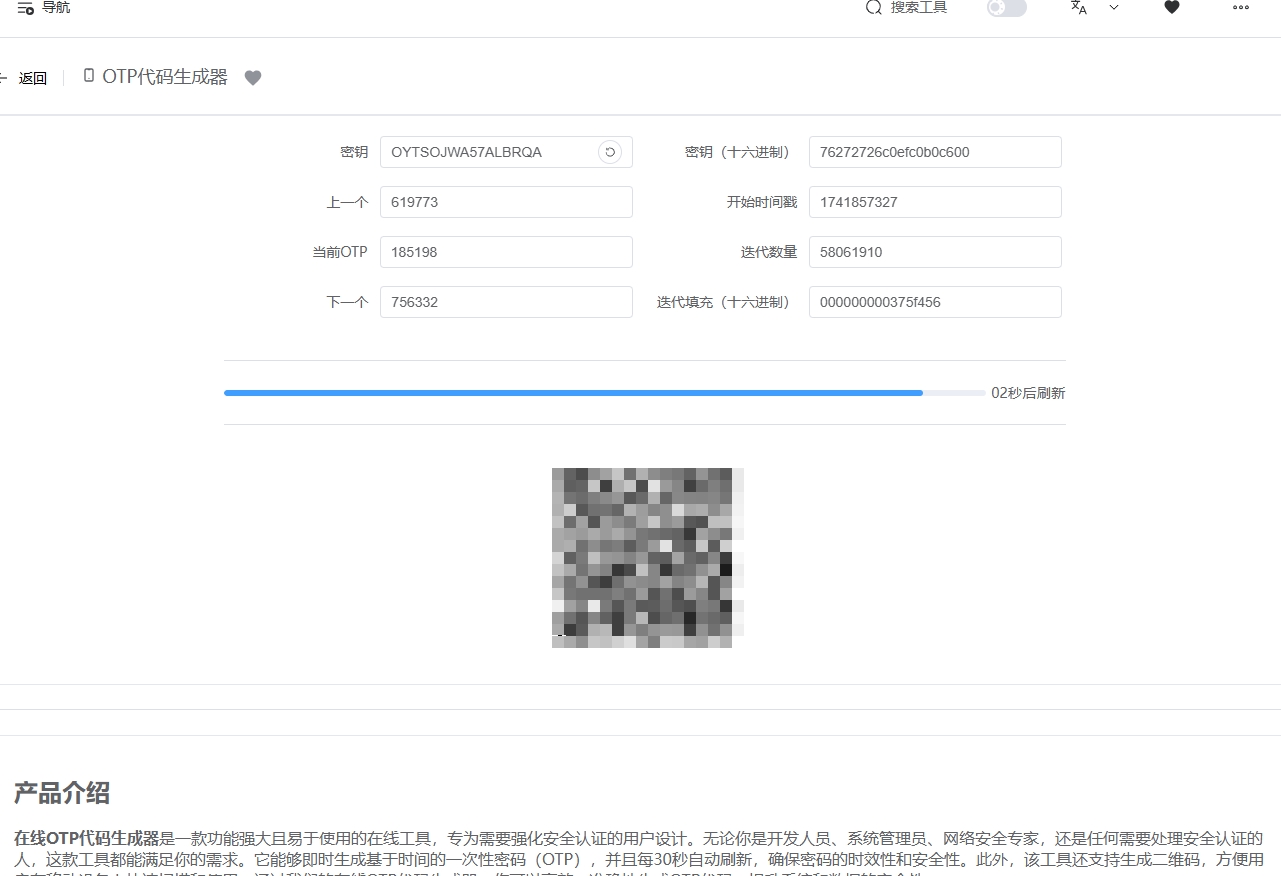Click the 返回 back link
Image resolution: width=1281 pixels, height=876 pixels.
(x=32, y=78)
